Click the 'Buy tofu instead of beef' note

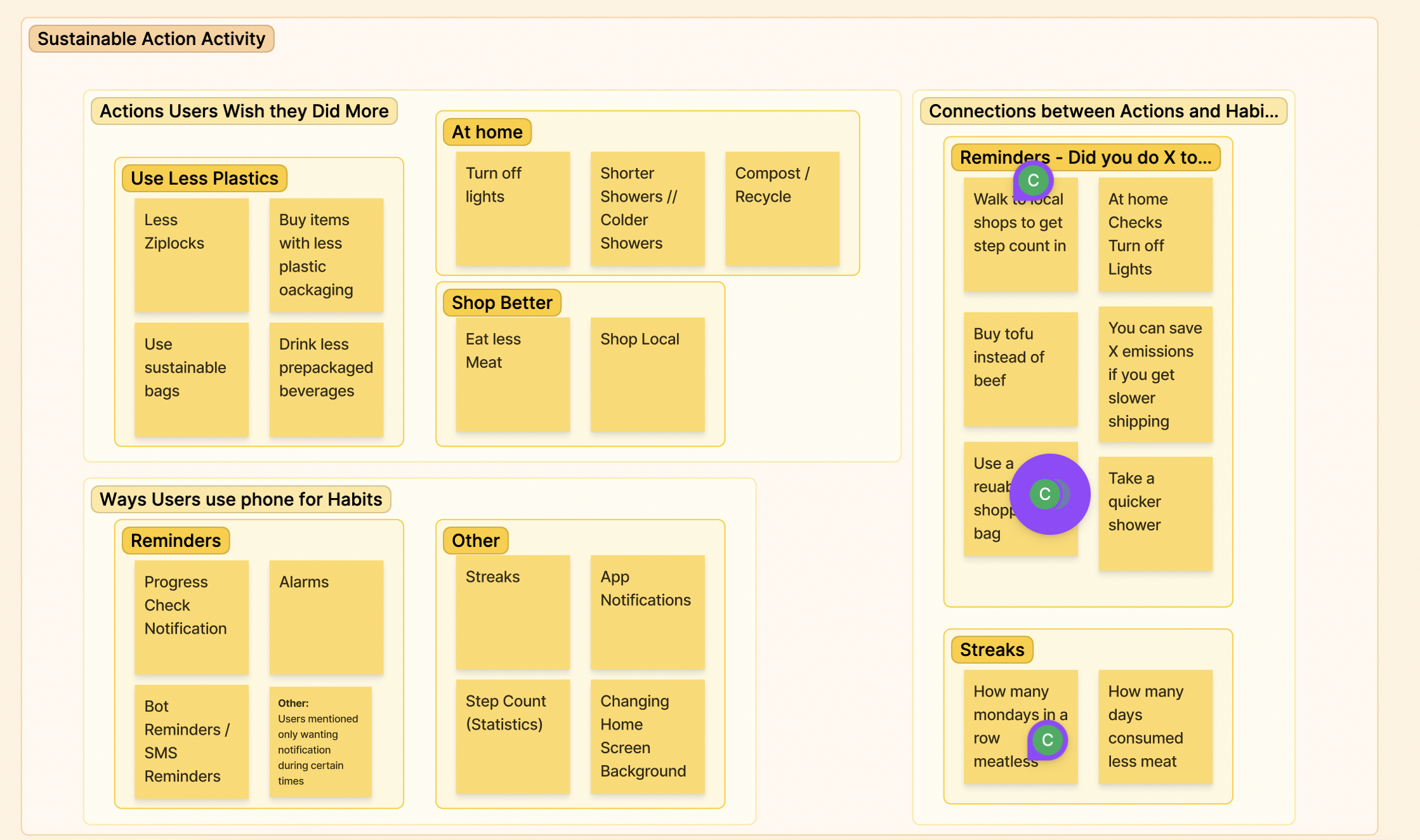pyautogui.click(x=1020, y=369)
